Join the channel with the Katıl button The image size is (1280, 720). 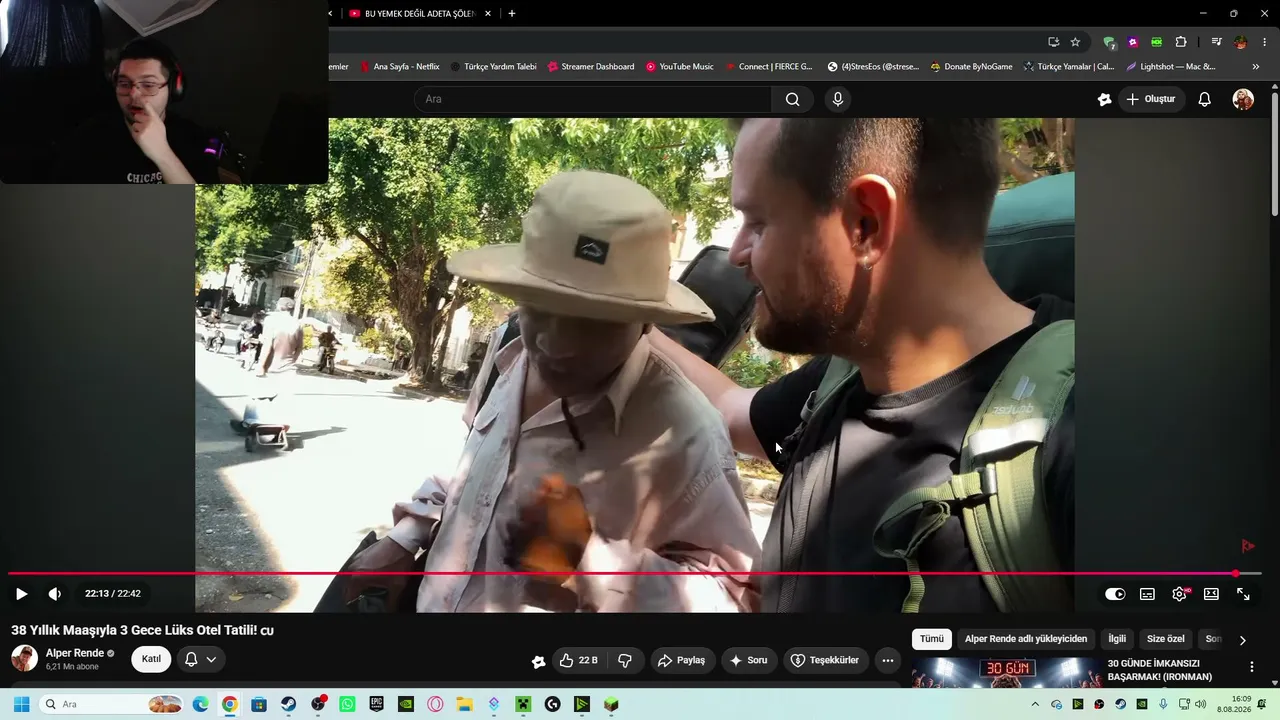(151, 659)
